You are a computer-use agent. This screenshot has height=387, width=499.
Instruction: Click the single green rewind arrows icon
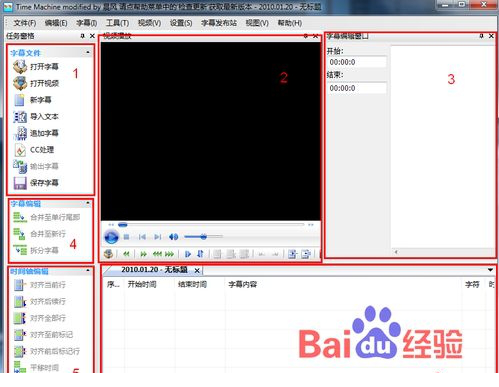tap(126, 254)
